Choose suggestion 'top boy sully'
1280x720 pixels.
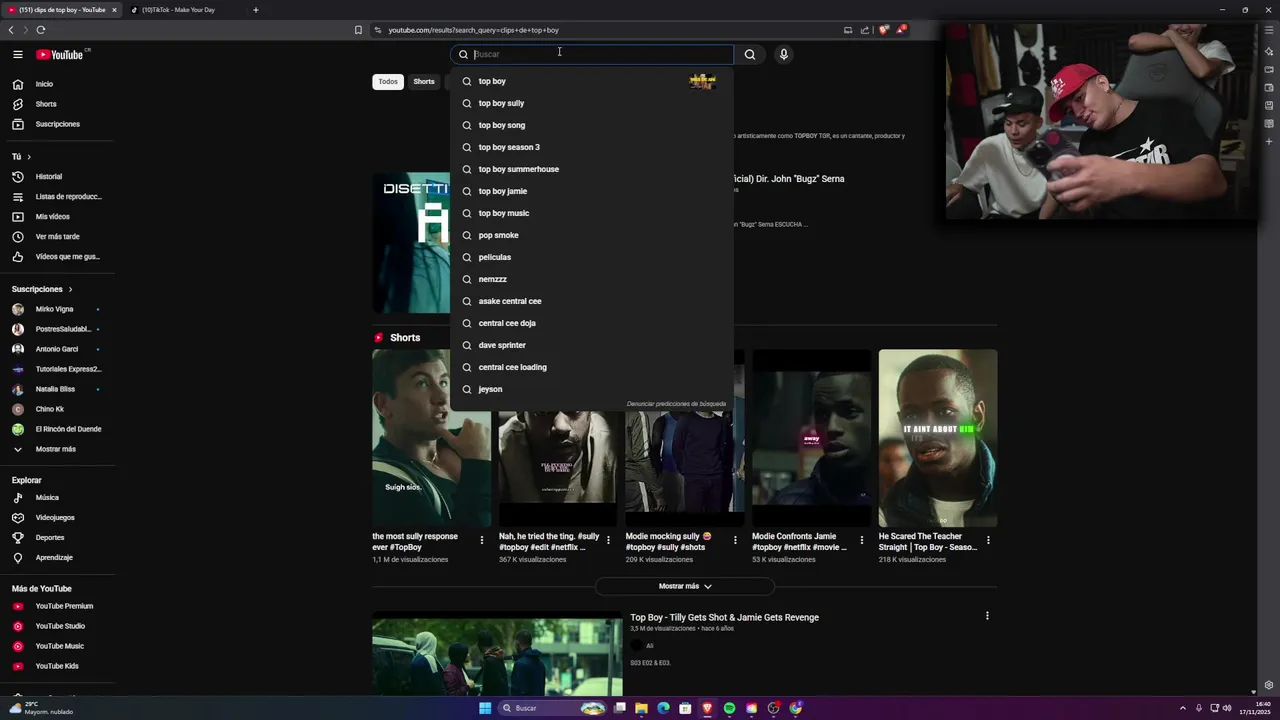592,103
